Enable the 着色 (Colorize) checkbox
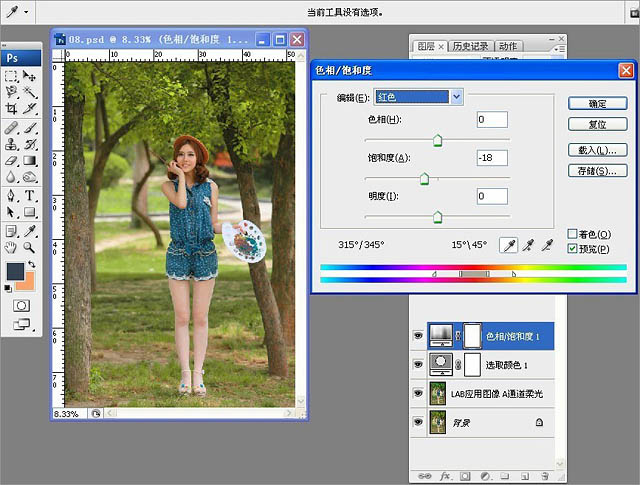 [572, 234]
